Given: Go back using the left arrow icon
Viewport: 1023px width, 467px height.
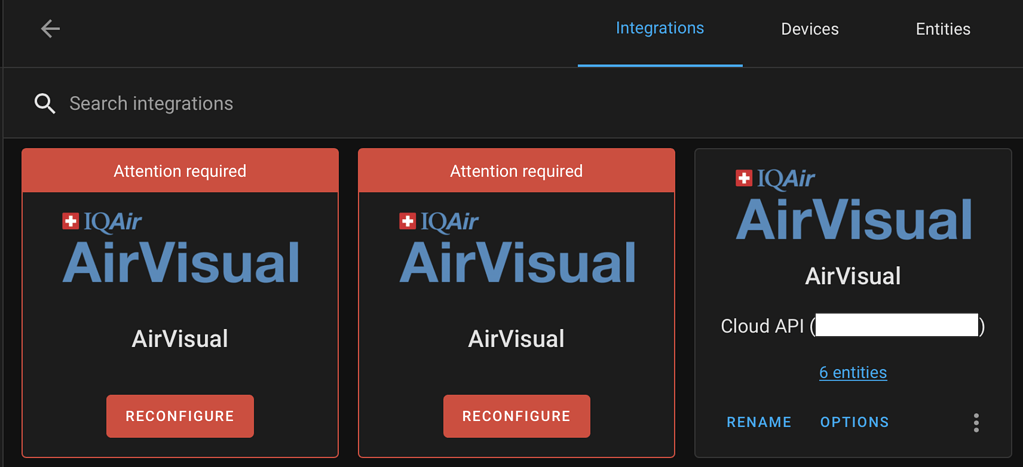Looking at the screenshot, I should click(50, 29).
